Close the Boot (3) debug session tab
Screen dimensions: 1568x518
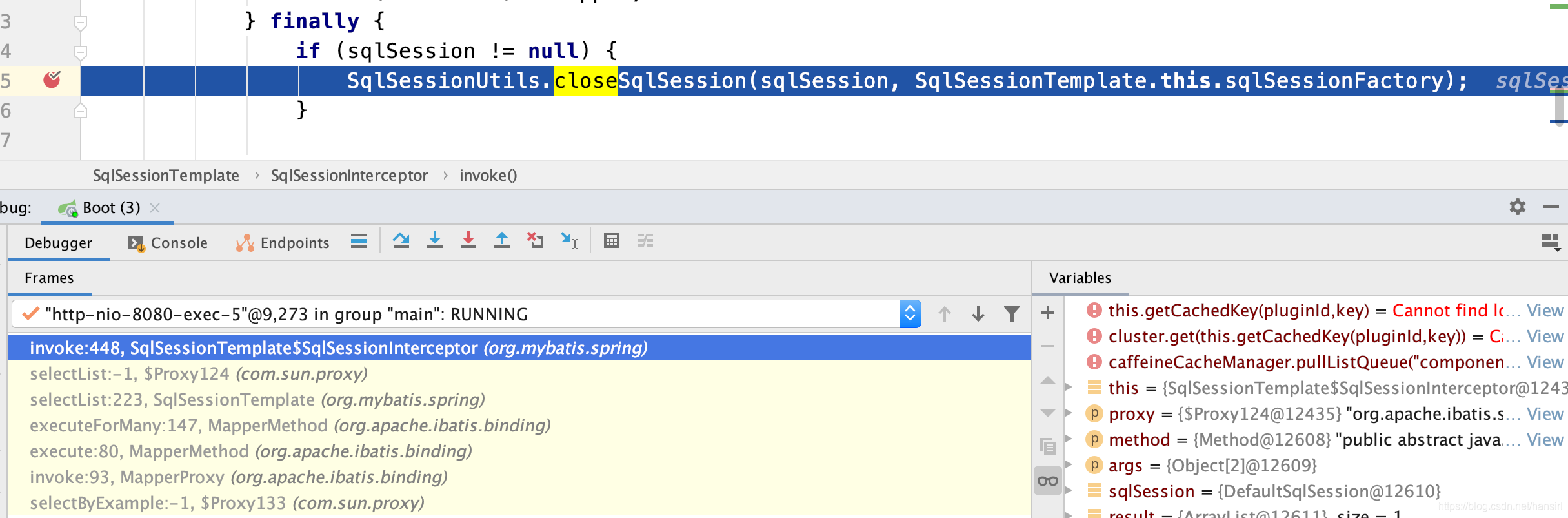(x=155, y=208)
